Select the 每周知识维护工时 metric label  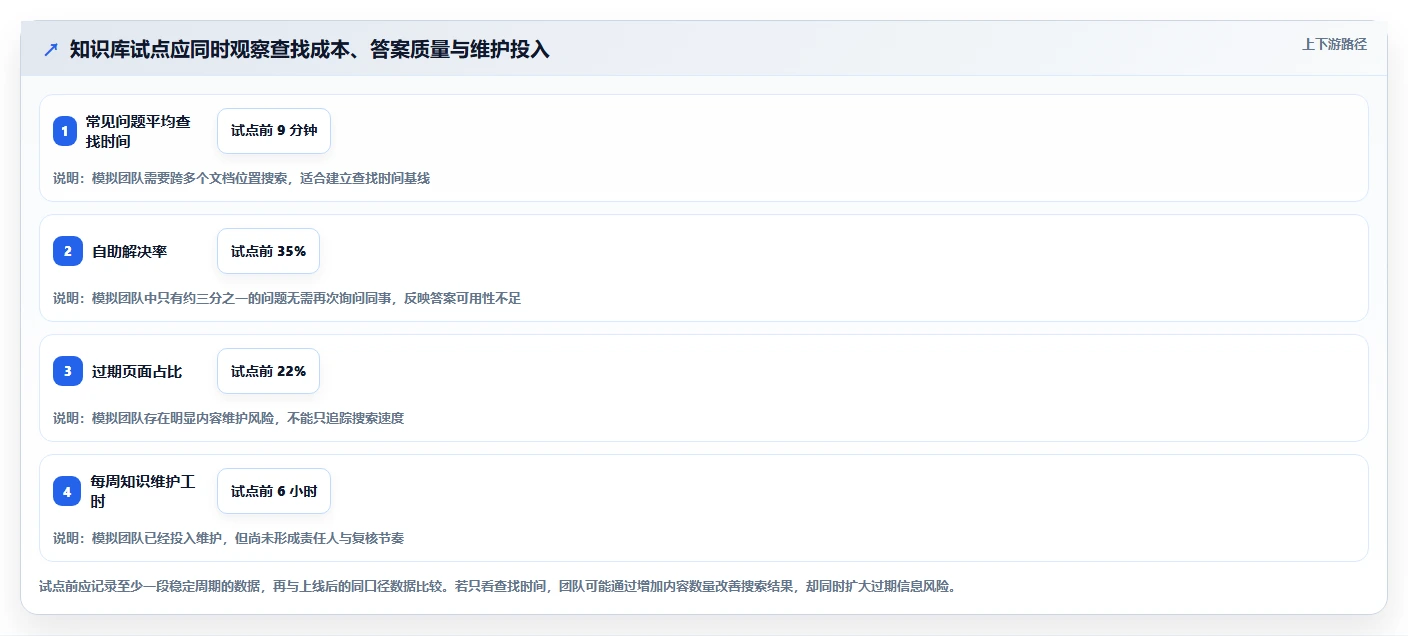click(x=142, y=491)
